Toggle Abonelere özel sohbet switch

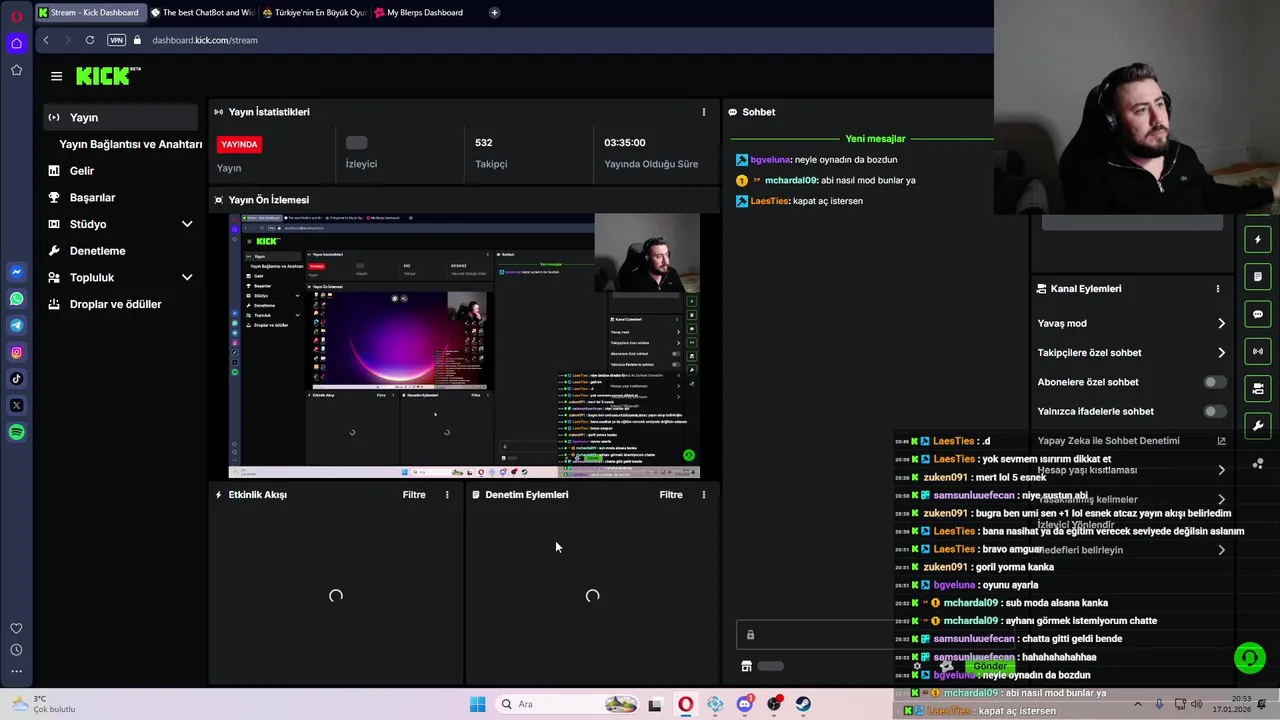tap(1215, 382)
